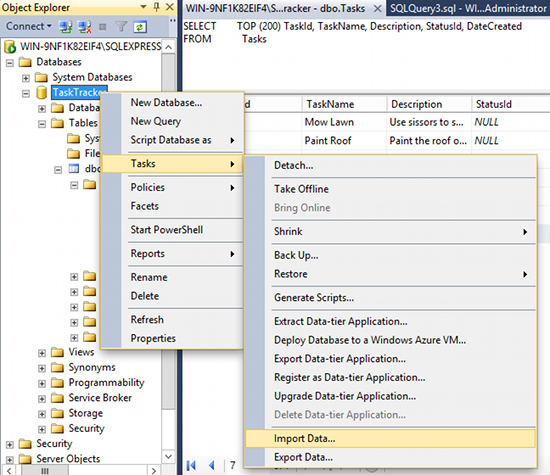Screen dimensions: 550x475
Task: Choose New Database... from context menu
Action: pos(172,103)
